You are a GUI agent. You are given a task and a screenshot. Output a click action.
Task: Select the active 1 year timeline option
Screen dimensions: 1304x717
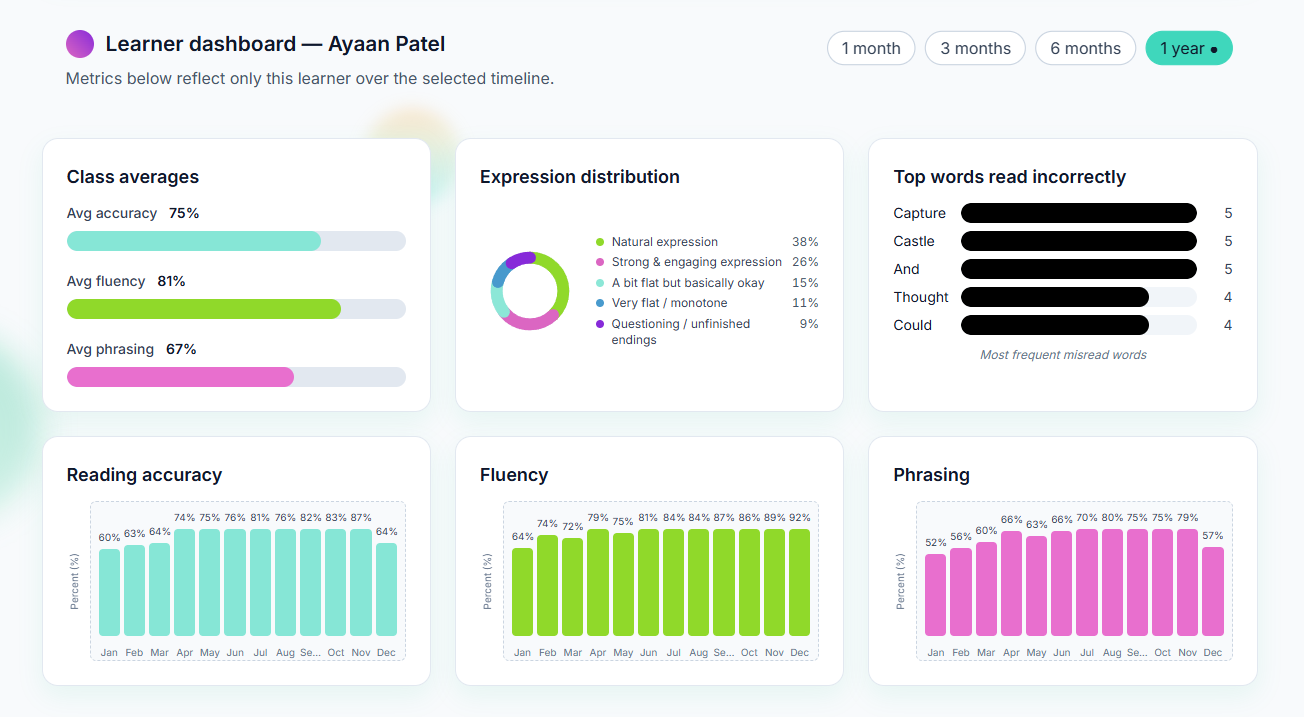(x=1189, y=47)
